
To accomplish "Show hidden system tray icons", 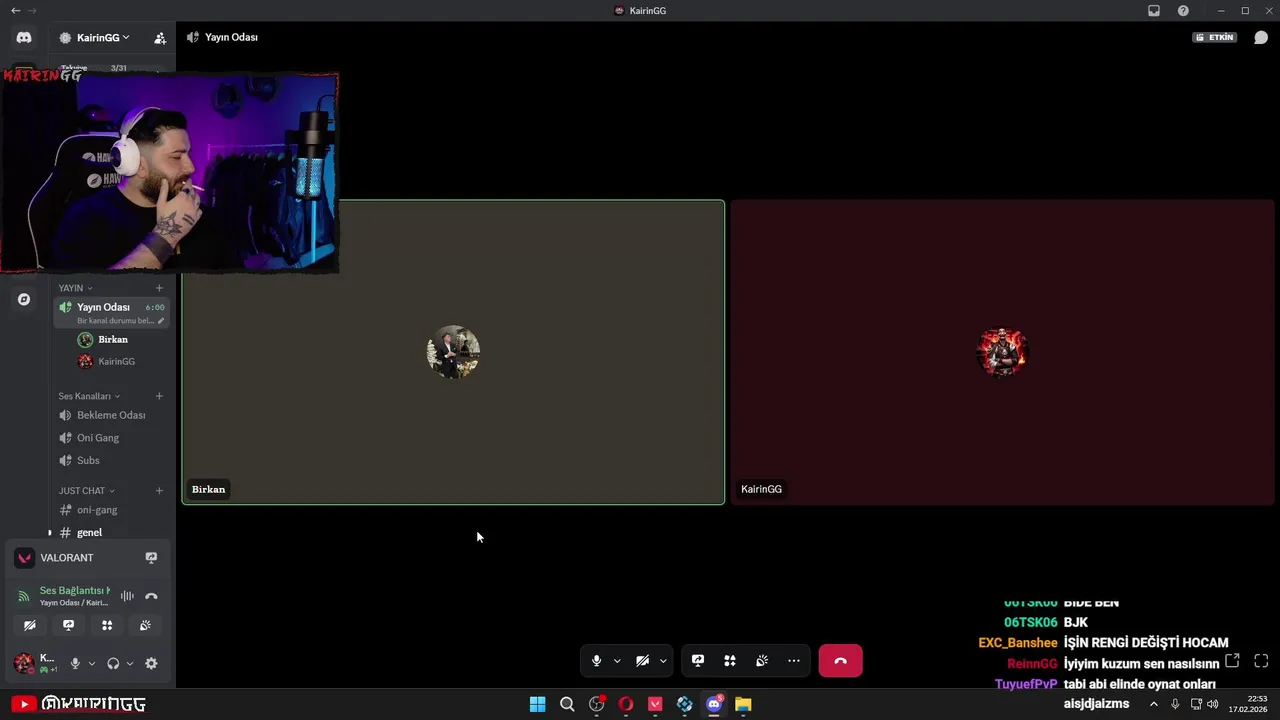I will pyautogui.click(x=1153, y=704).
